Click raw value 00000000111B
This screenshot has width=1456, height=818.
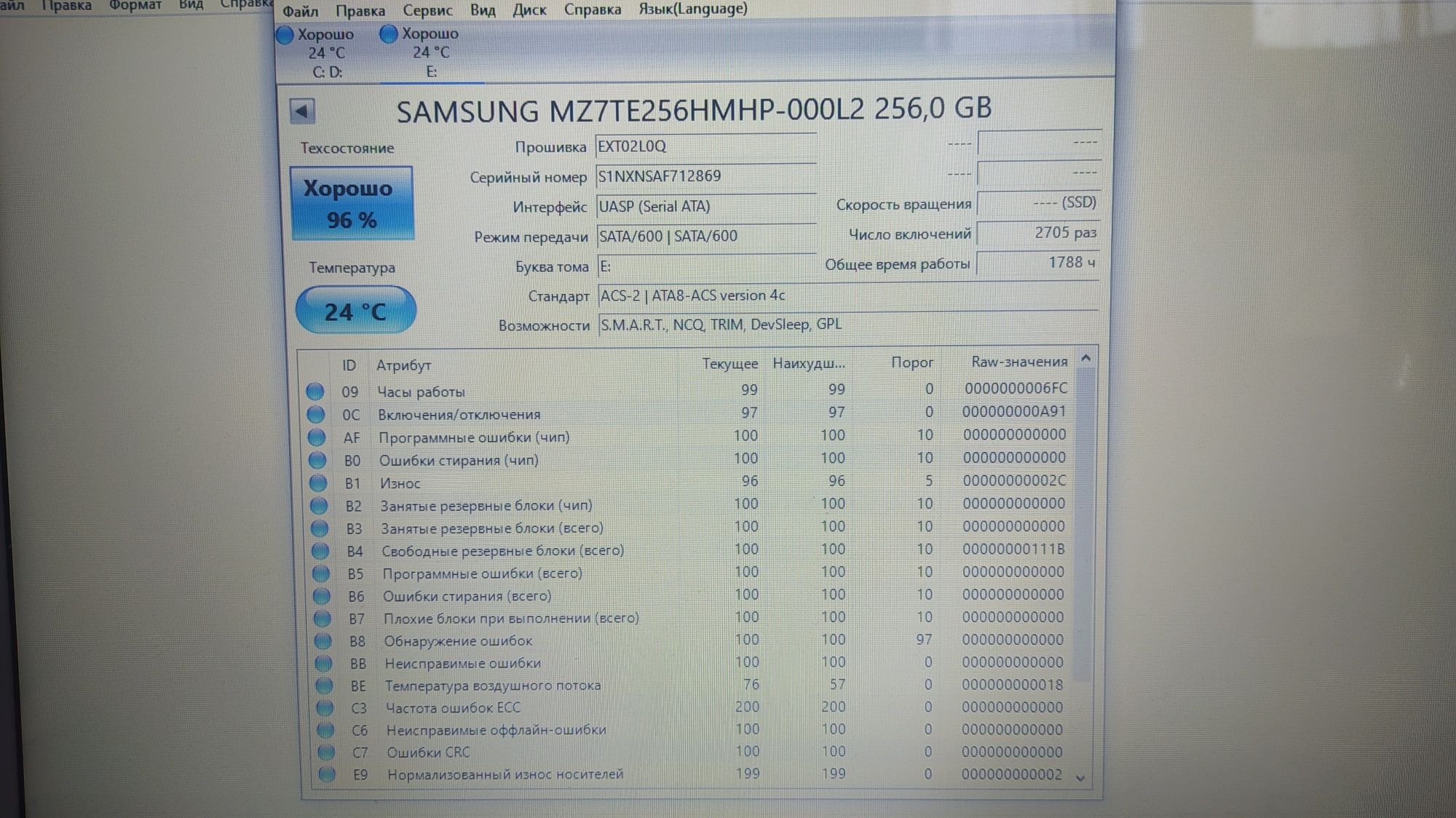tap(1013, 549)
